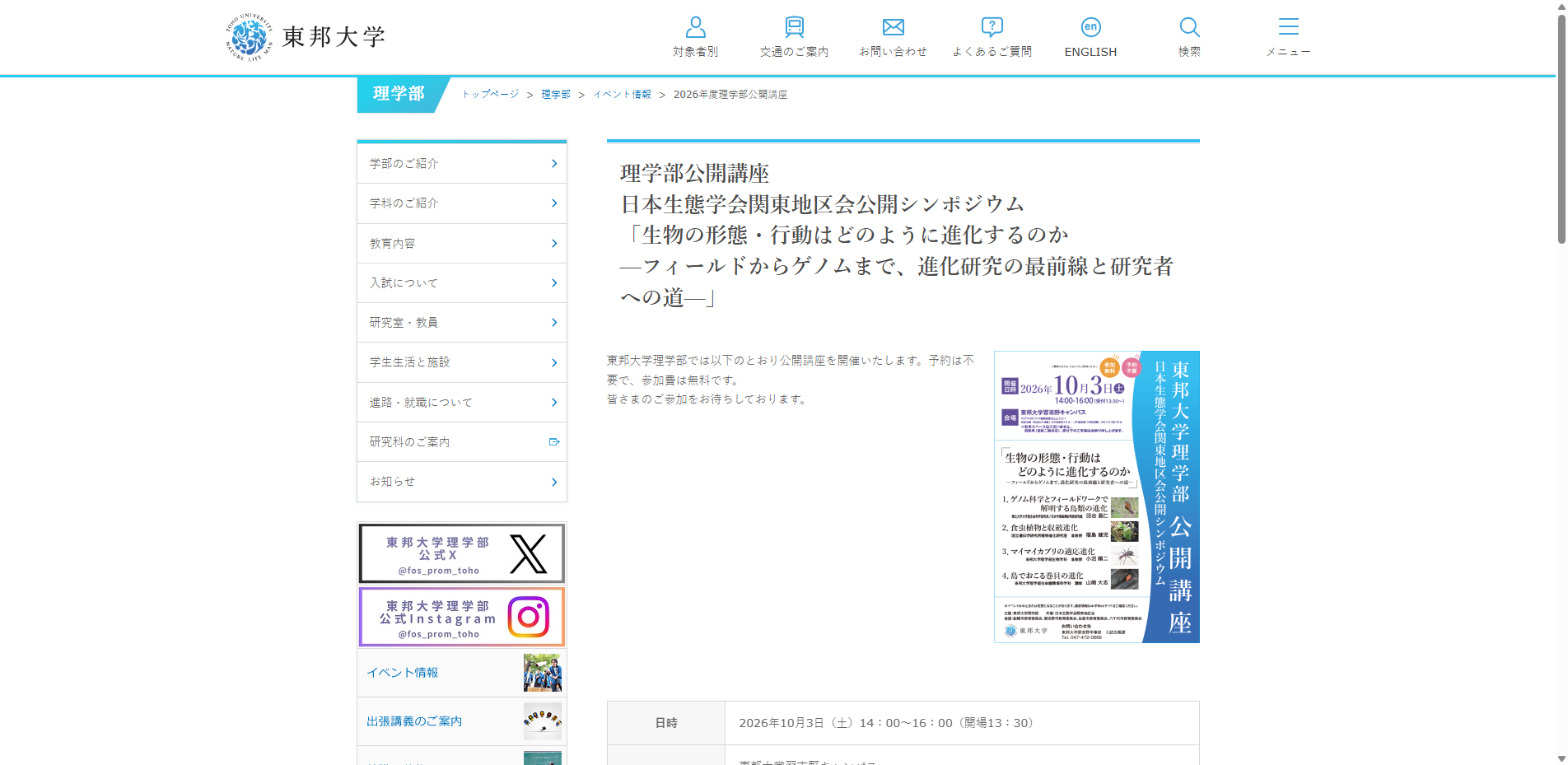Expand お知らせ chevron
1568x765 pixels.
554,483
